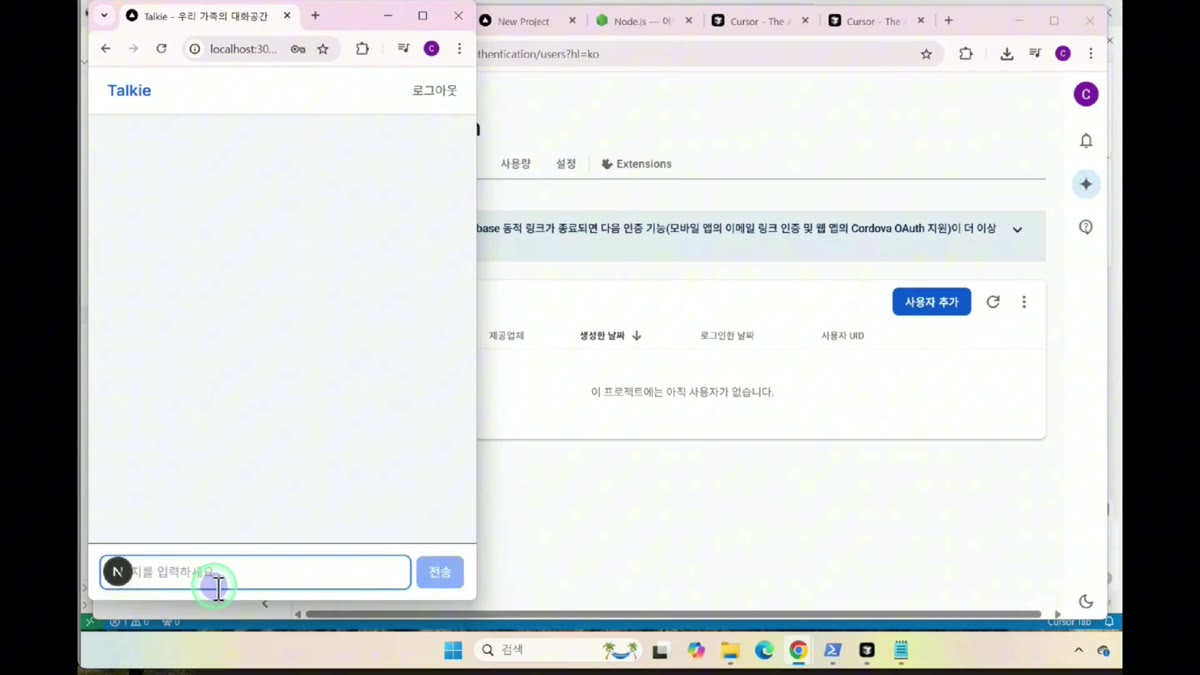Select the Talkie browser tab
Image resolution: width=1200 pixels, height=675 pixels.
click(208, 16)
